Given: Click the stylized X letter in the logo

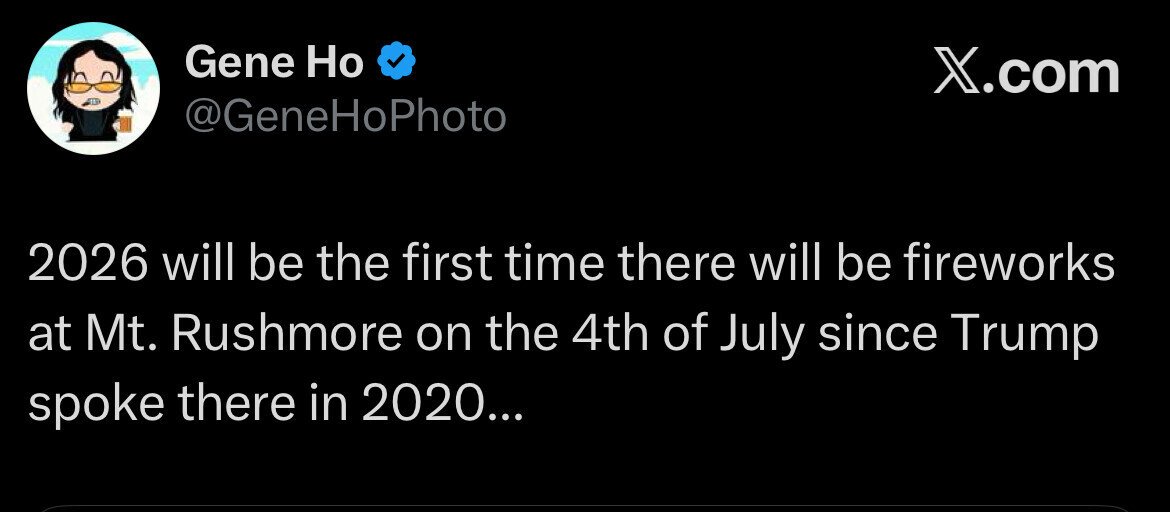Looking at the screenshot, I should click(956, 73).
